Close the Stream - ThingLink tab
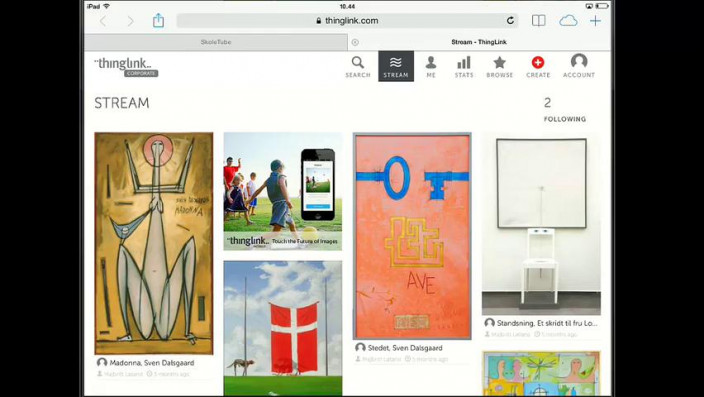 (x=355, y=42)
